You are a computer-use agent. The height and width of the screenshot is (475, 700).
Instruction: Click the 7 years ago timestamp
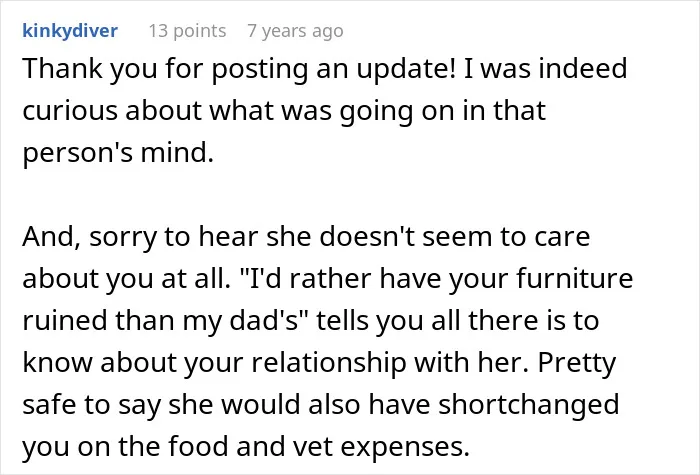[x=296, y=31]
